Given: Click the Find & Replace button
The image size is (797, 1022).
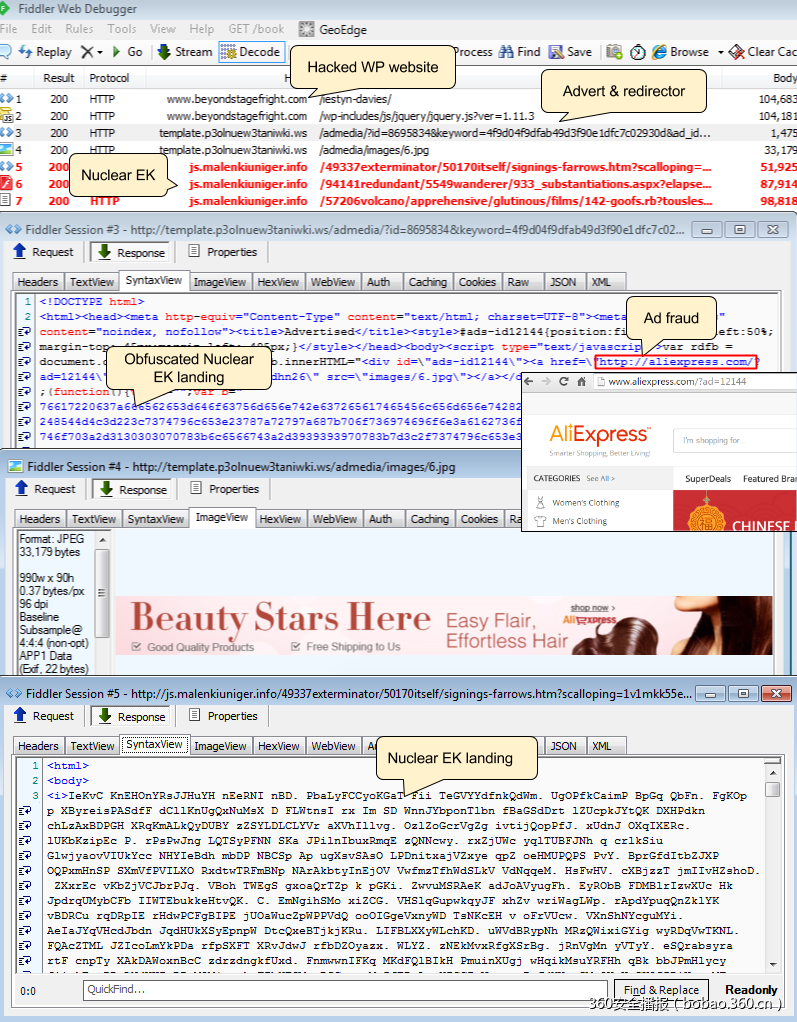Looking at the screenshot, I should coord(660,990).
